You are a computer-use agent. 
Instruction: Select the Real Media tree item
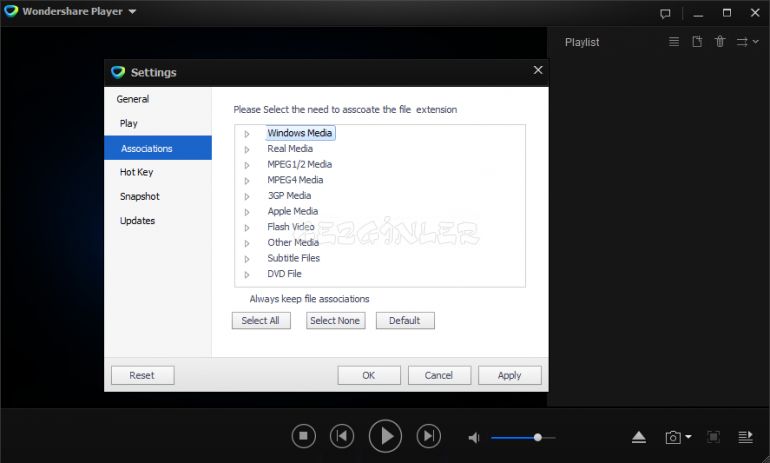[x=290, y=148]
